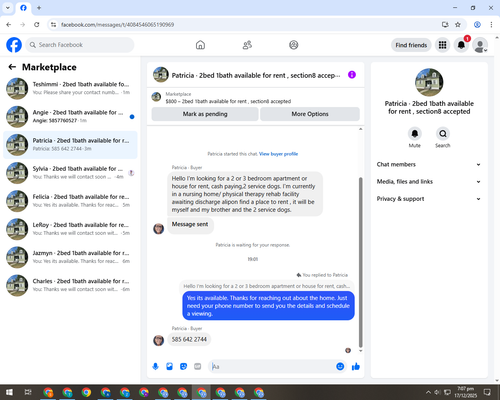Open the Felicia conversation
The height and width of the screenshot is (400, 500).
pyautogui.click(x=70, y=201)
